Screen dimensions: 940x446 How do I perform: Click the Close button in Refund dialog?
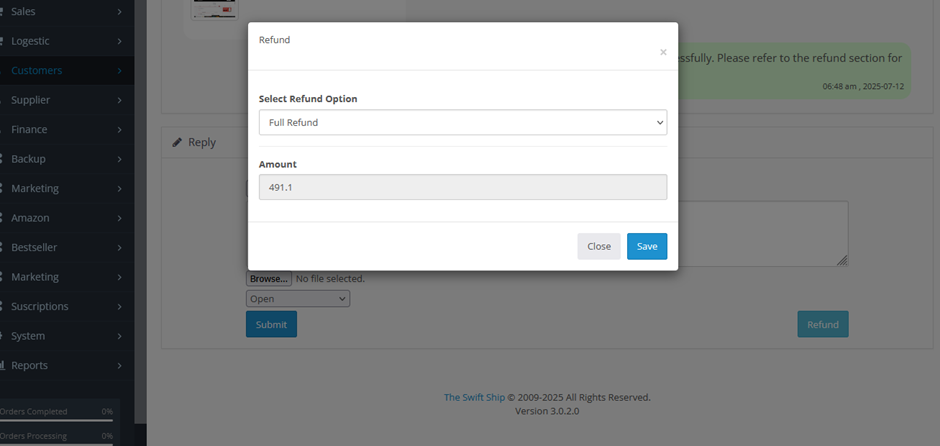tap(598, 246)
